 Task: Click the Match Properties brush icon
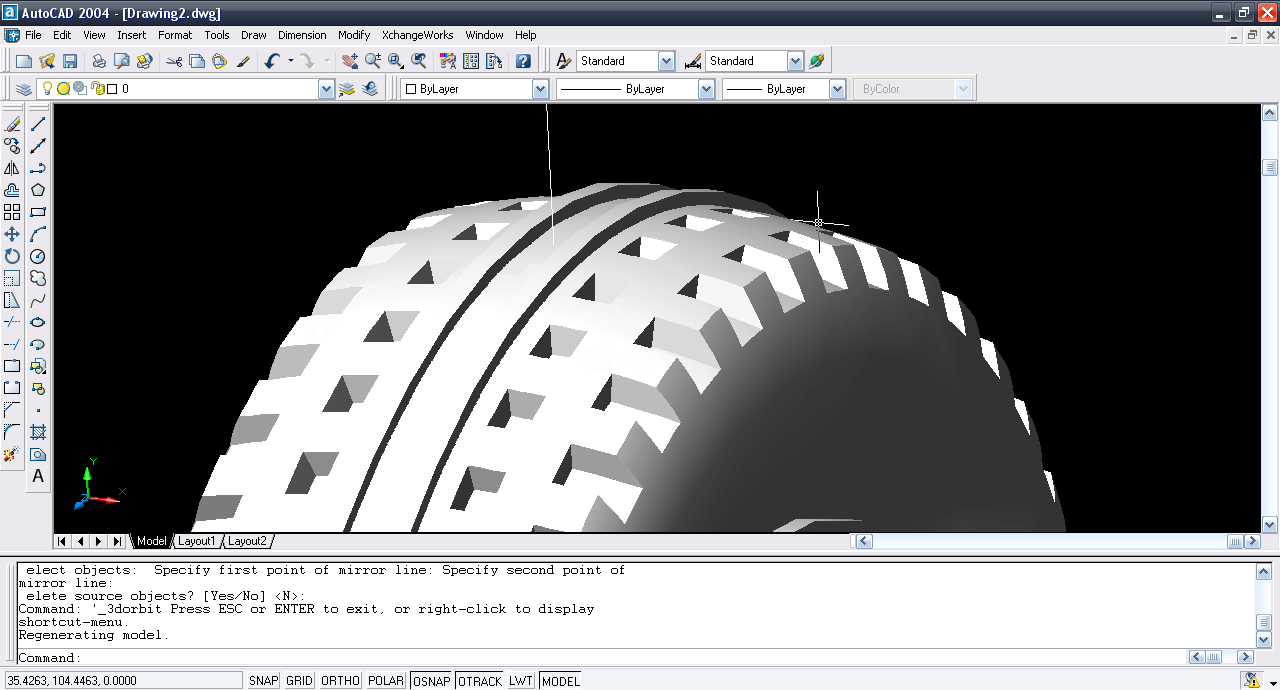pyautogui.click(x=243, y=61)
